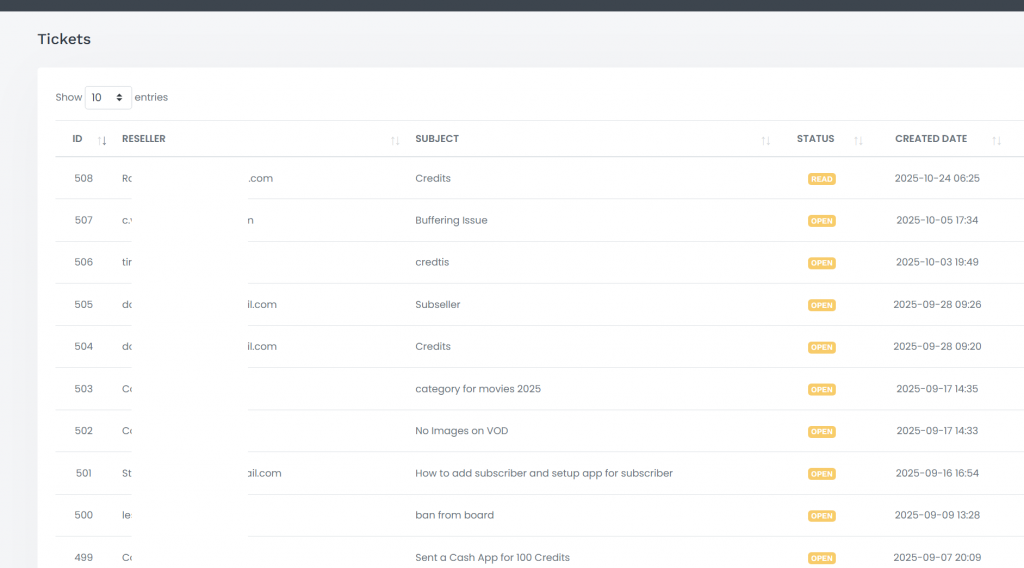Click the 'Subseller' ticket subject

pos(437,304)
